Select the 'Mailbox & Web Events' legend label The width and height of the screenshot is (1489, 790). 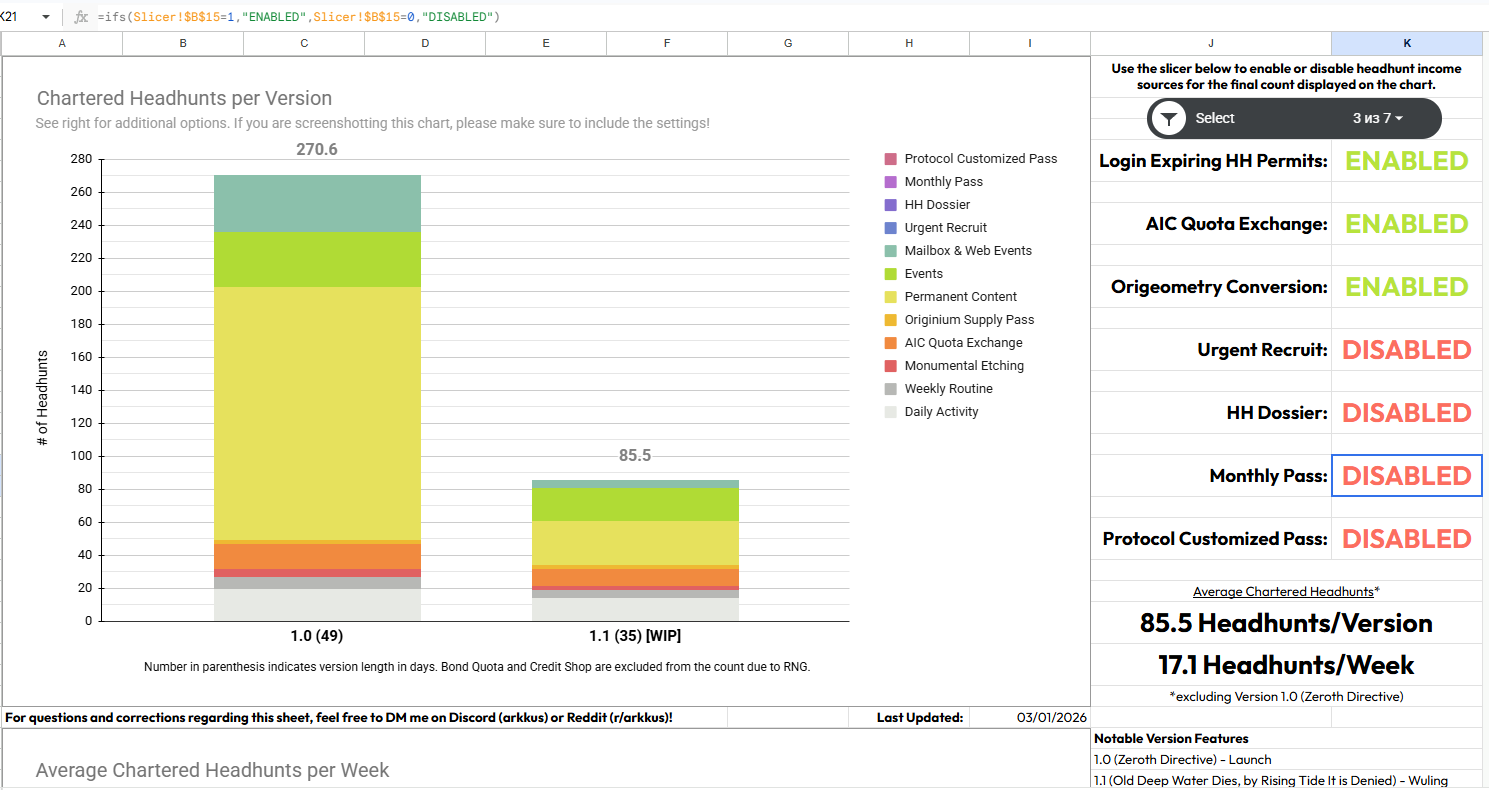[968, 251]
